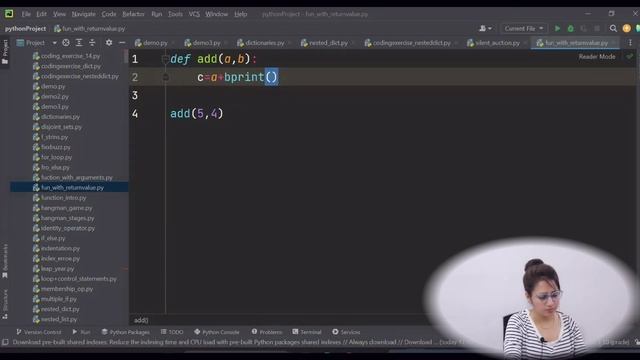Screen dimensions: 640x360
Task: Open the Current File run configuration dropdown
Action: (x=524, y=29)
